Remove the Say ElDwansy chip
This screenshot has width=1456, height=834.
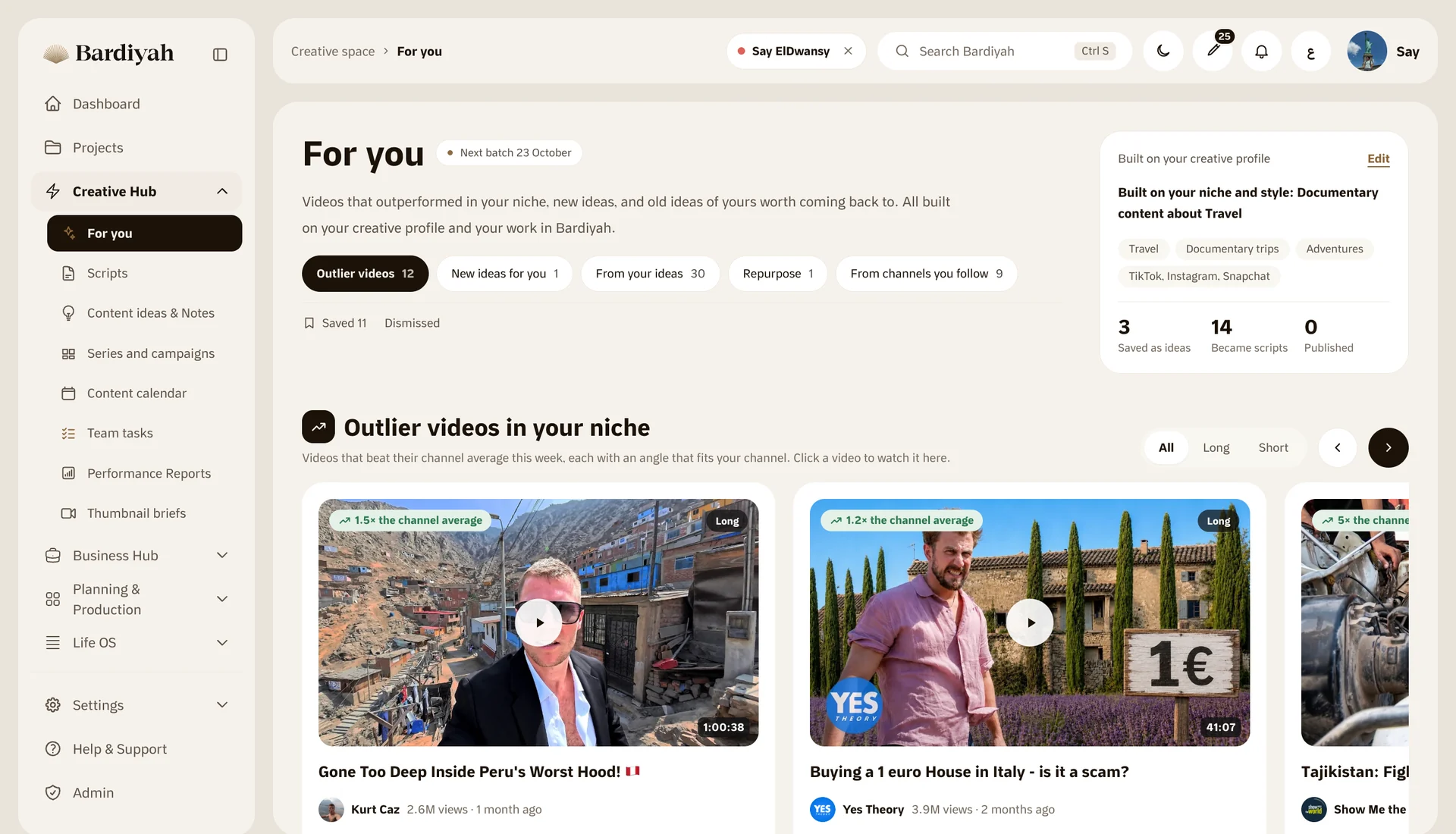(x=848, y=52)
